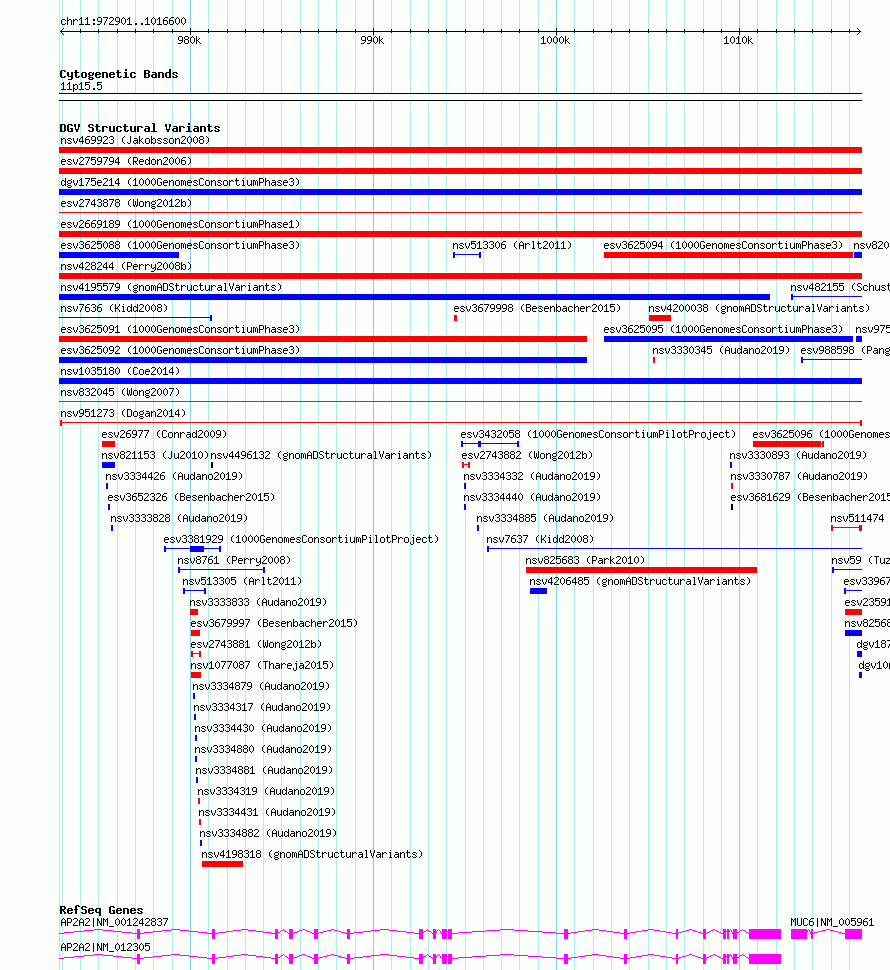This screenshot has height=970, width=890.
Task: Click nsv3334430 (Audano2019) label
Action: 263,729
